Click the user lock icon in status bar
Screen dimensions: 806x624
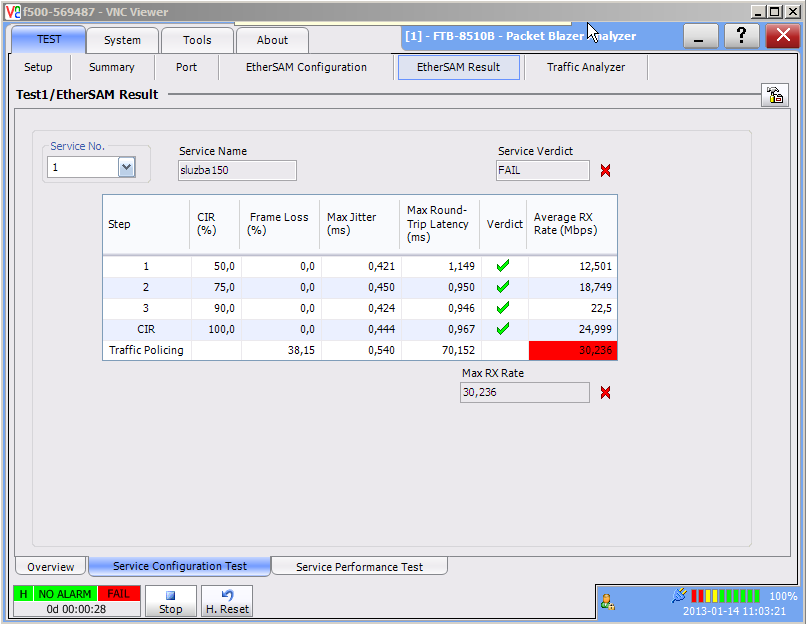pyautogui.click(x=608, y=602)
